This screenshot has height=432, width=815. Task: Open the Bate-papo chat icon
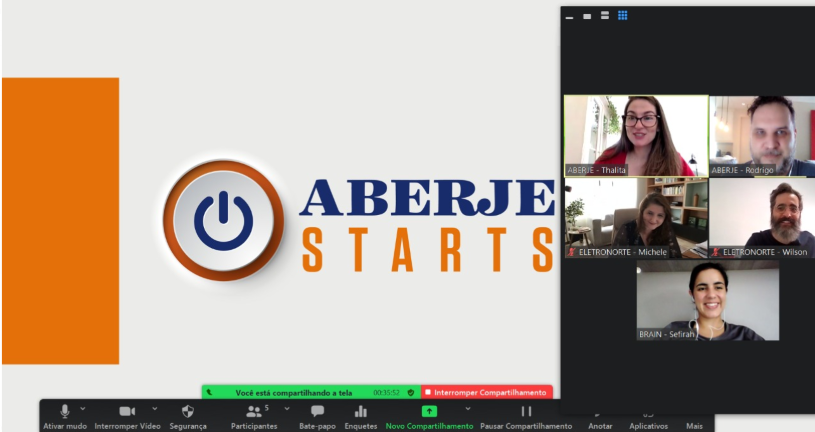pyautogui.click(x=317, y=411)
